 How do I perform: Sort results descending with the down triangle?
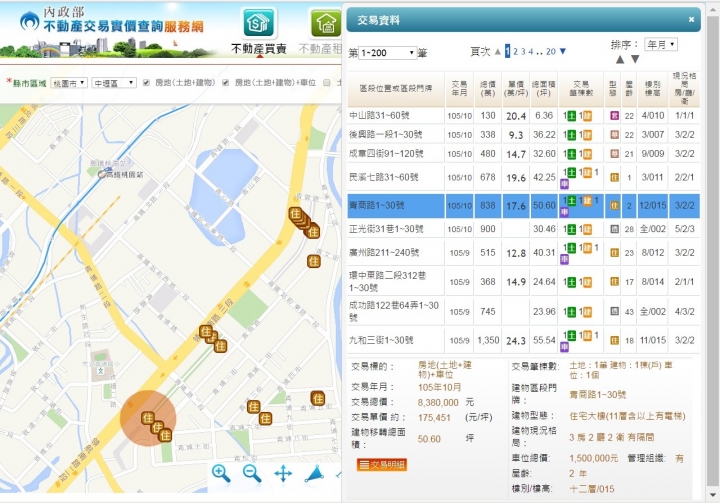click(x=635, y=59)
